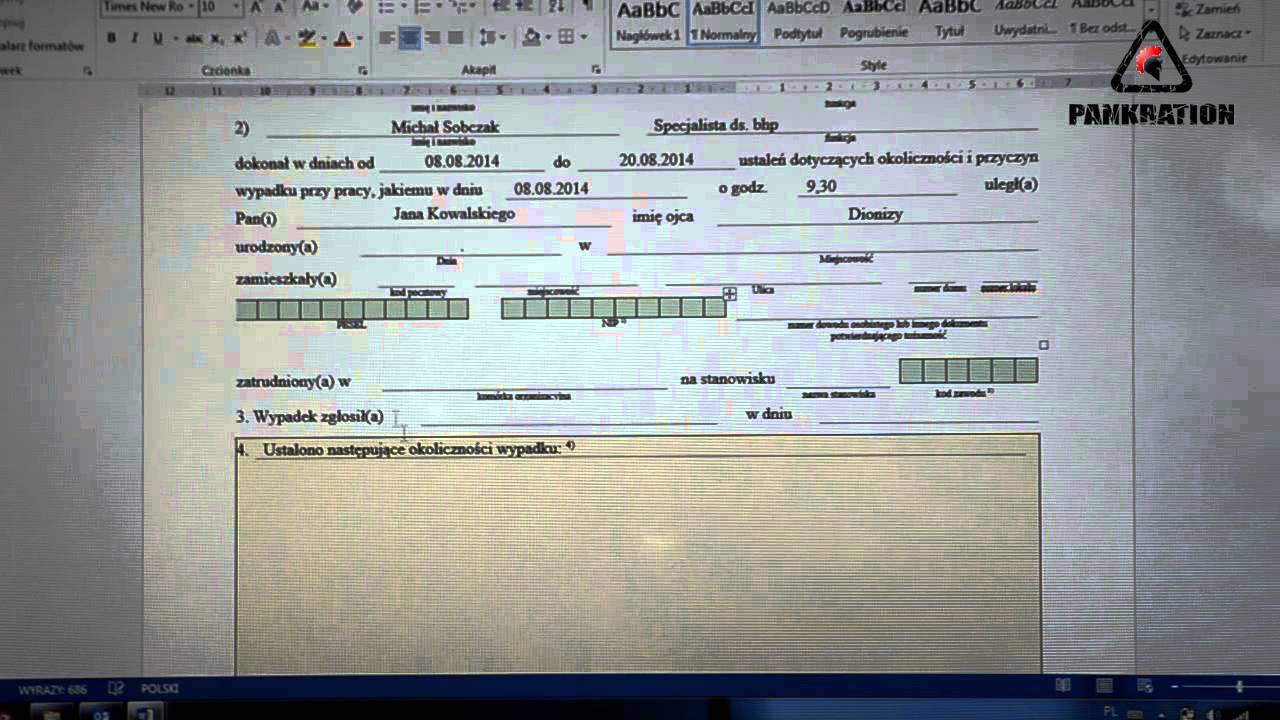
Task: Apply Podtytuł style
Action: [x=798, y=22]
